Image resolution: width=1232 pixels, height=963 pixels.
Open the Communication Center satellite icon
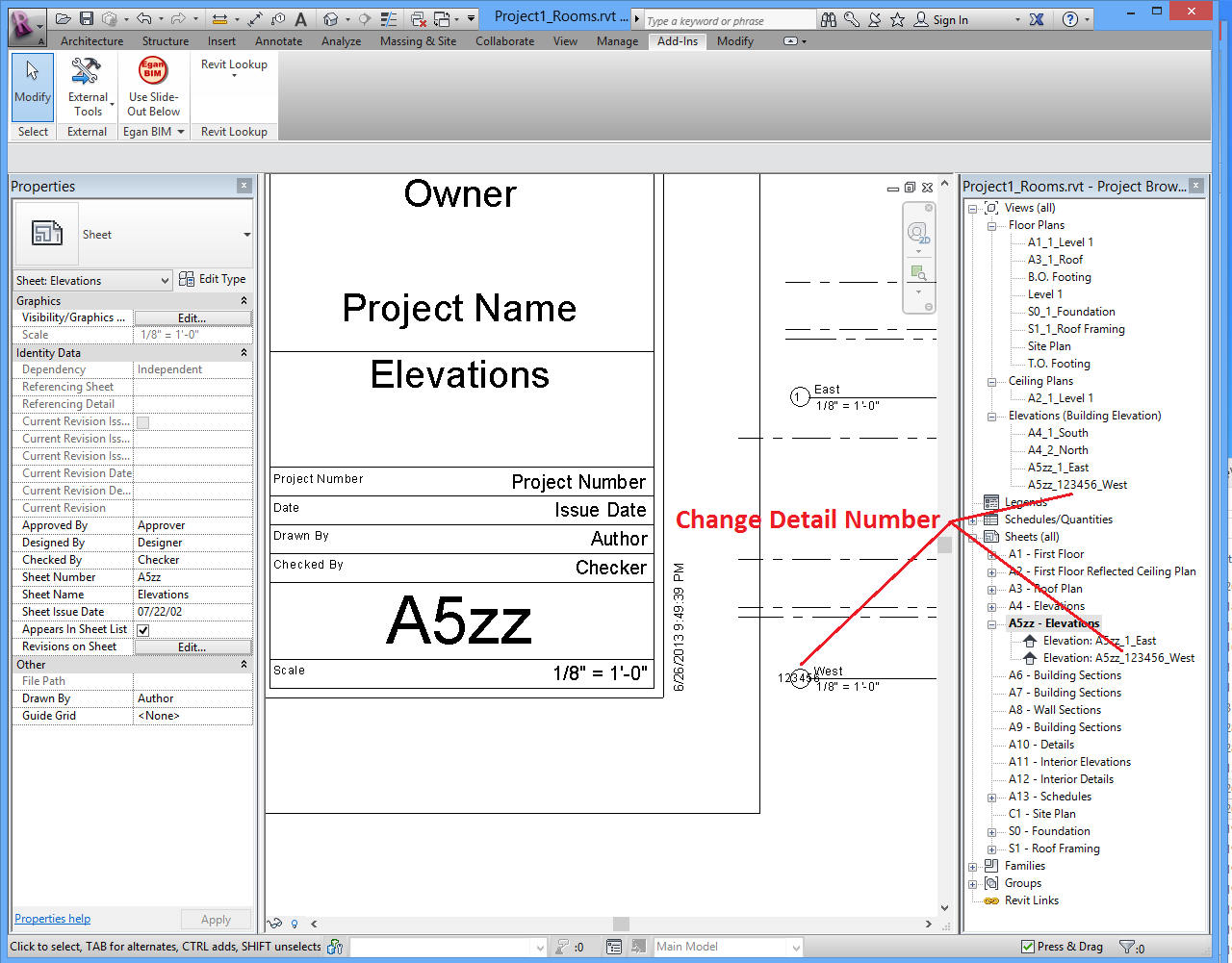[x=875, y=19]
